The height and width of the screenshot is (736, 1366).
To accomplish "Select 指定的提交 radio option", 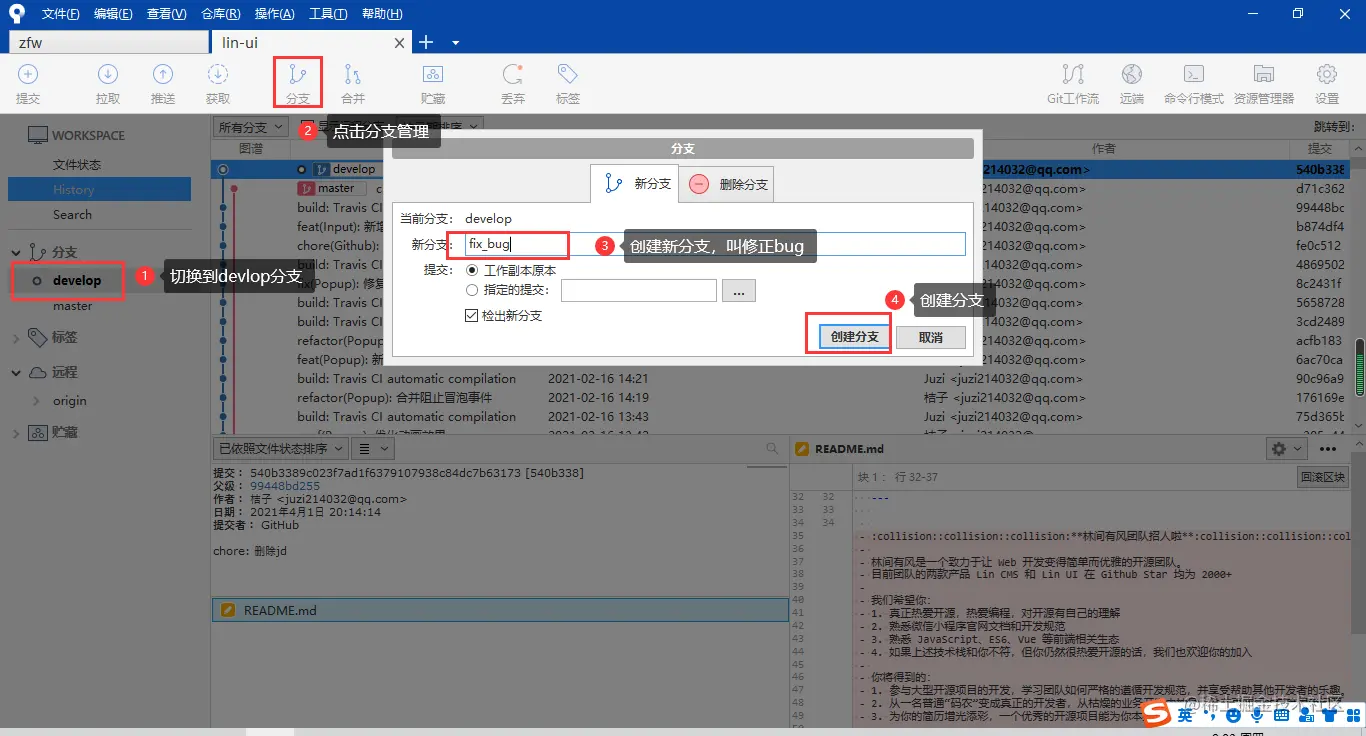I will 472,290.
